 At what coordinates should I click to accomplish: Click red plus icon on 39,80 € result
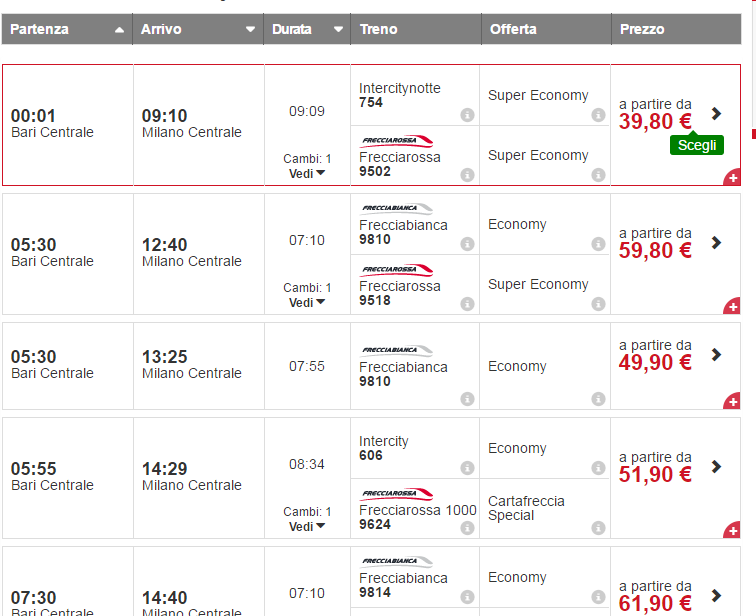[731, 178]
